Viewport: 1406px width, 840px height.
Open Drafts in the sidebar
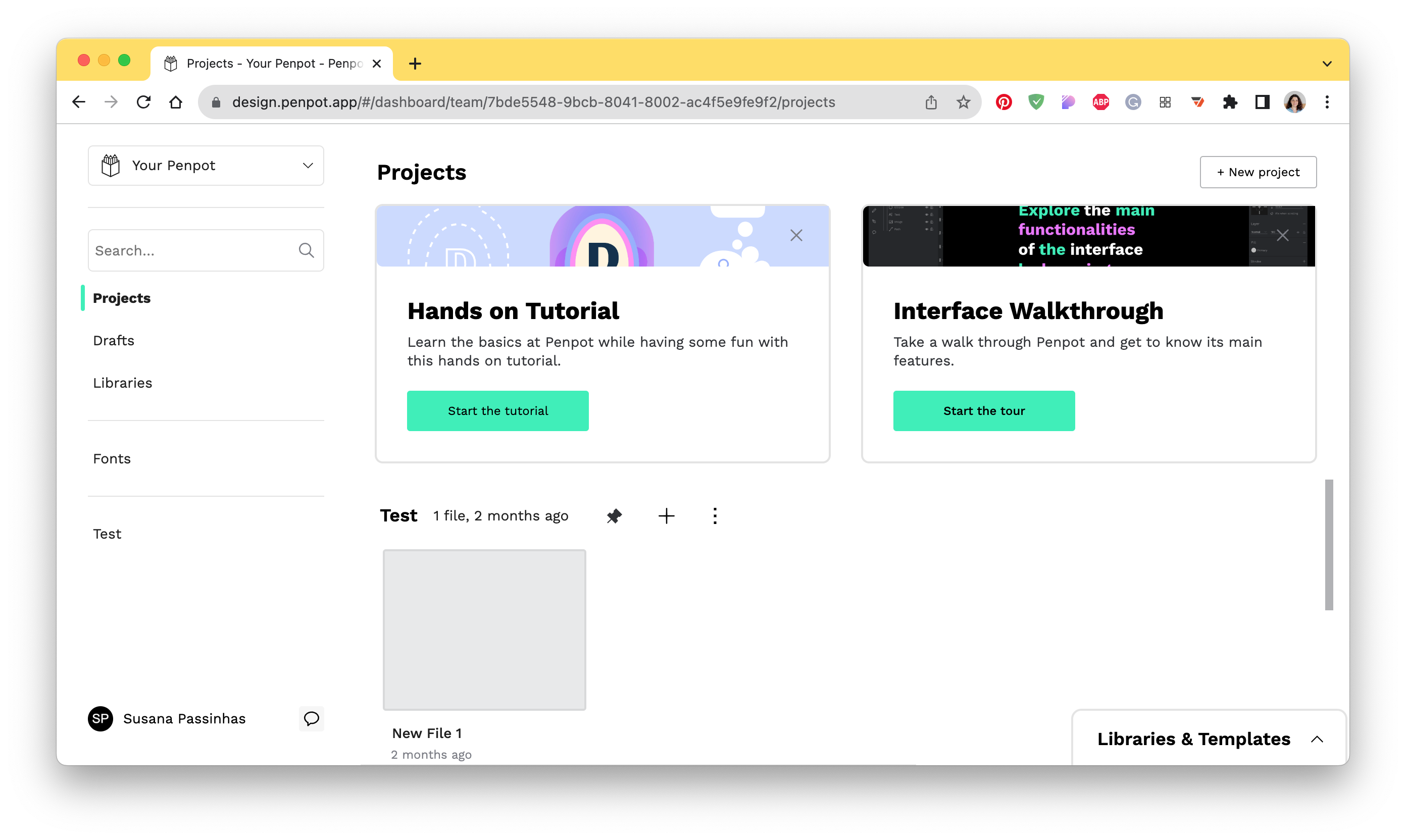(113, 340)
